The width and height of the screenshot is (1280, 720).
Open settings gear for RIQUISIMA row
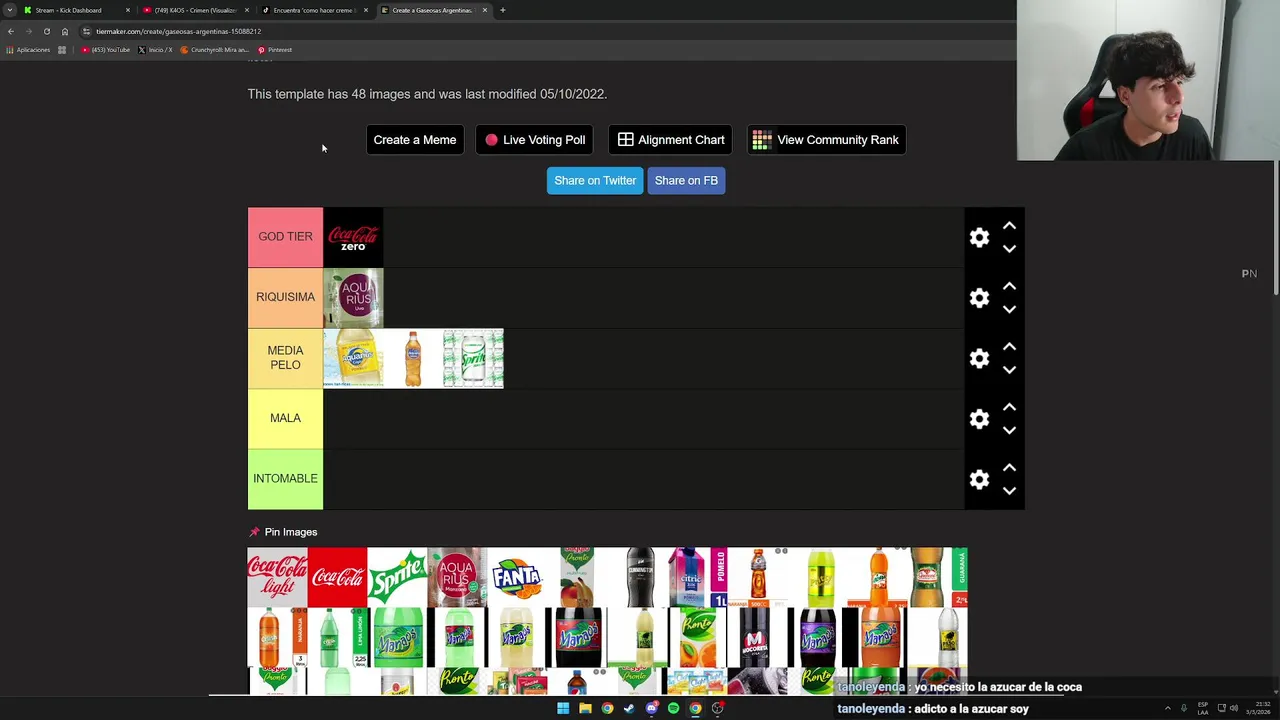click(979, 298)
